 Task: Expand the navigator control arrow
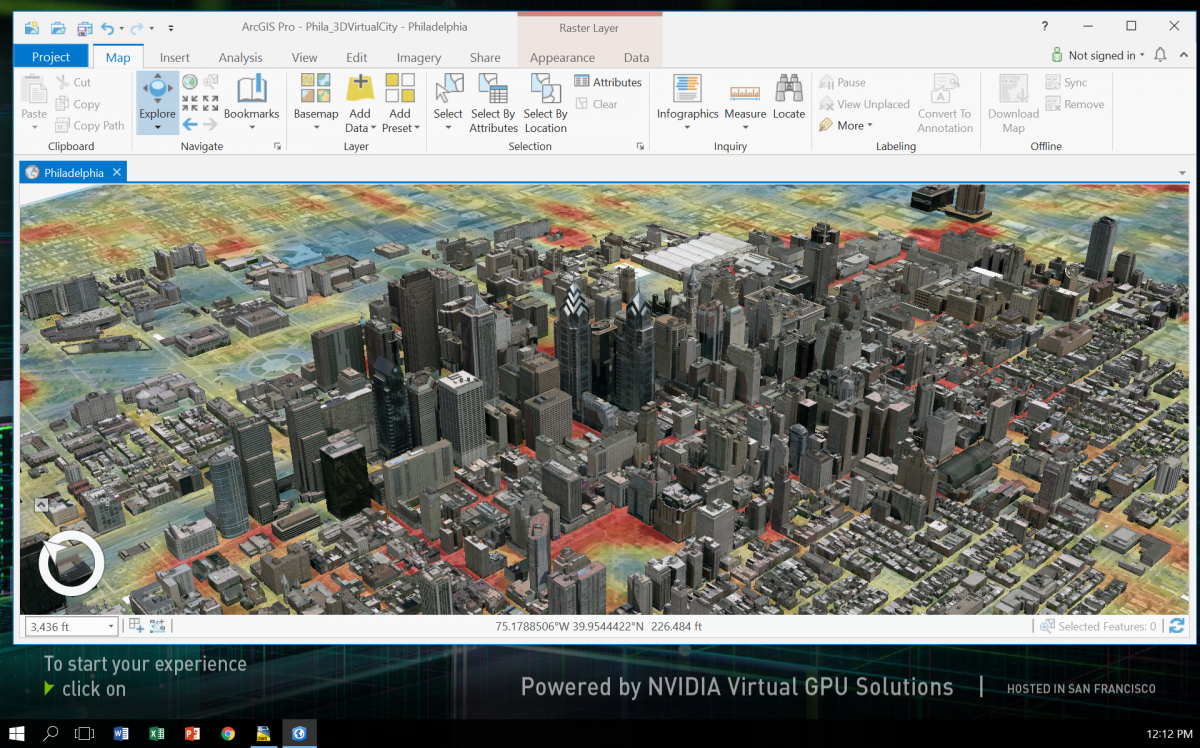(x=41, y=506)
